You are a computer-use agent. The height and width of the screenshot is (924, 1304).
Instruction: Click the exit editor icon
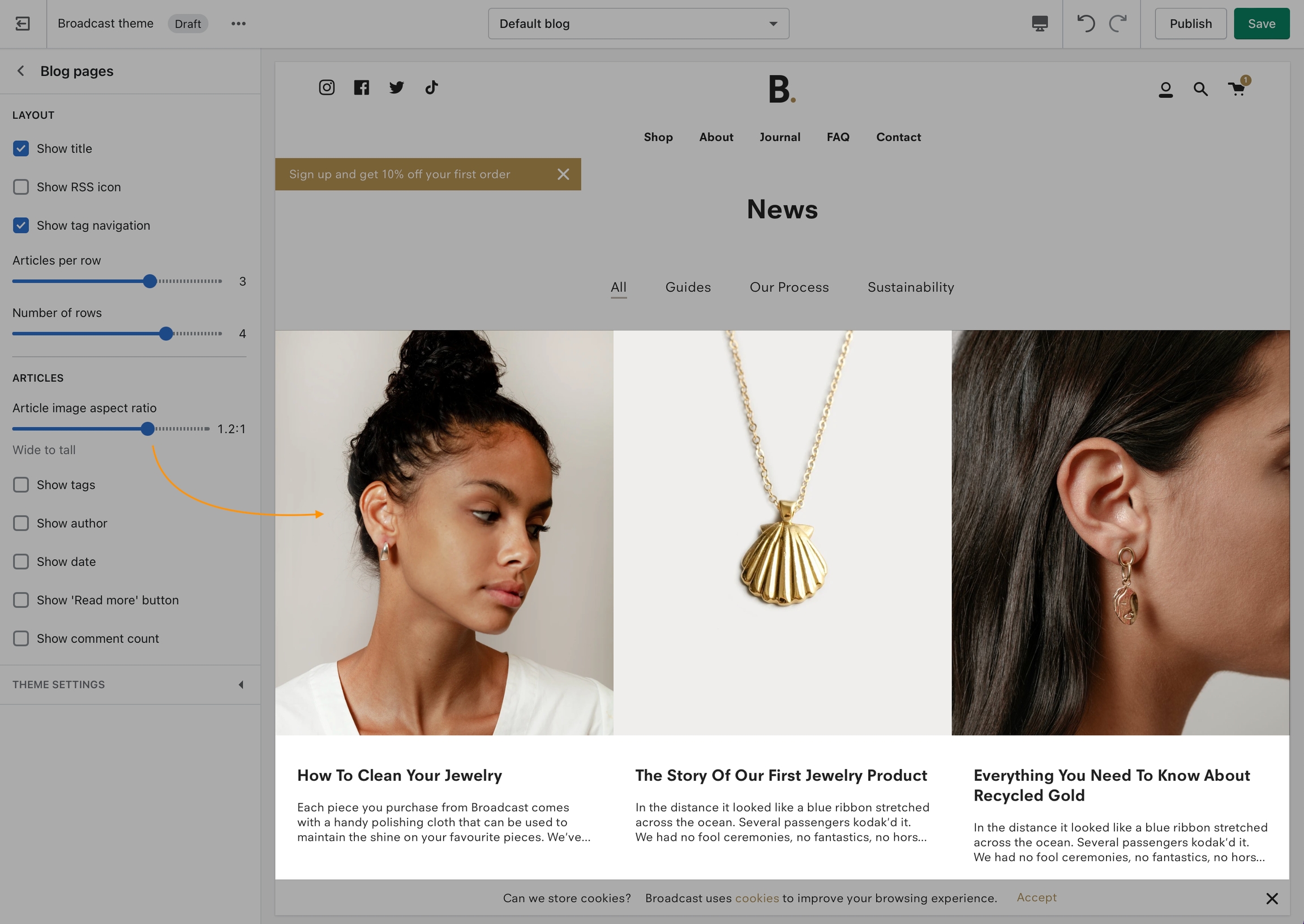pyautogui.click(x=23, y=23)
